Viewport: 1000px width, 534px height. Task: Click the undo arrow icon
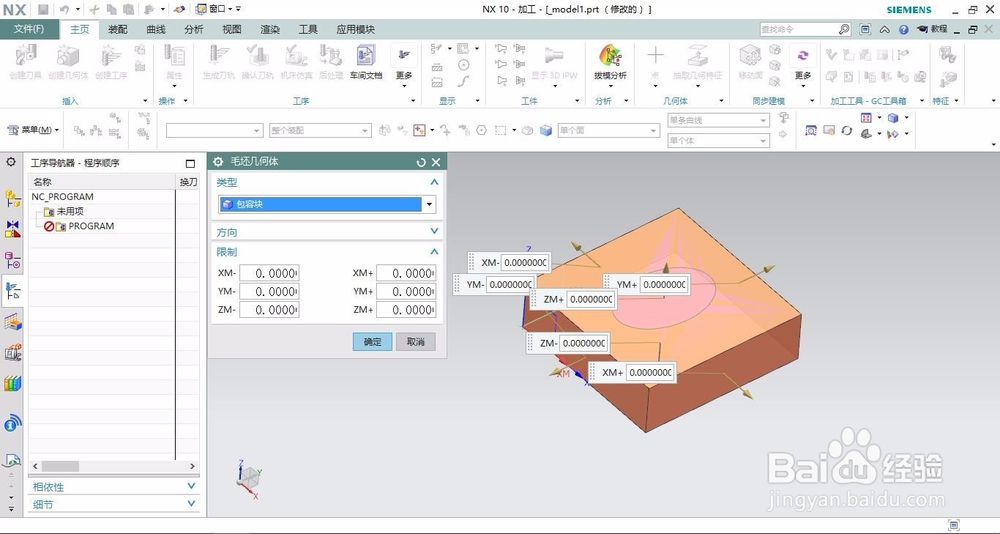coord(64,10)
